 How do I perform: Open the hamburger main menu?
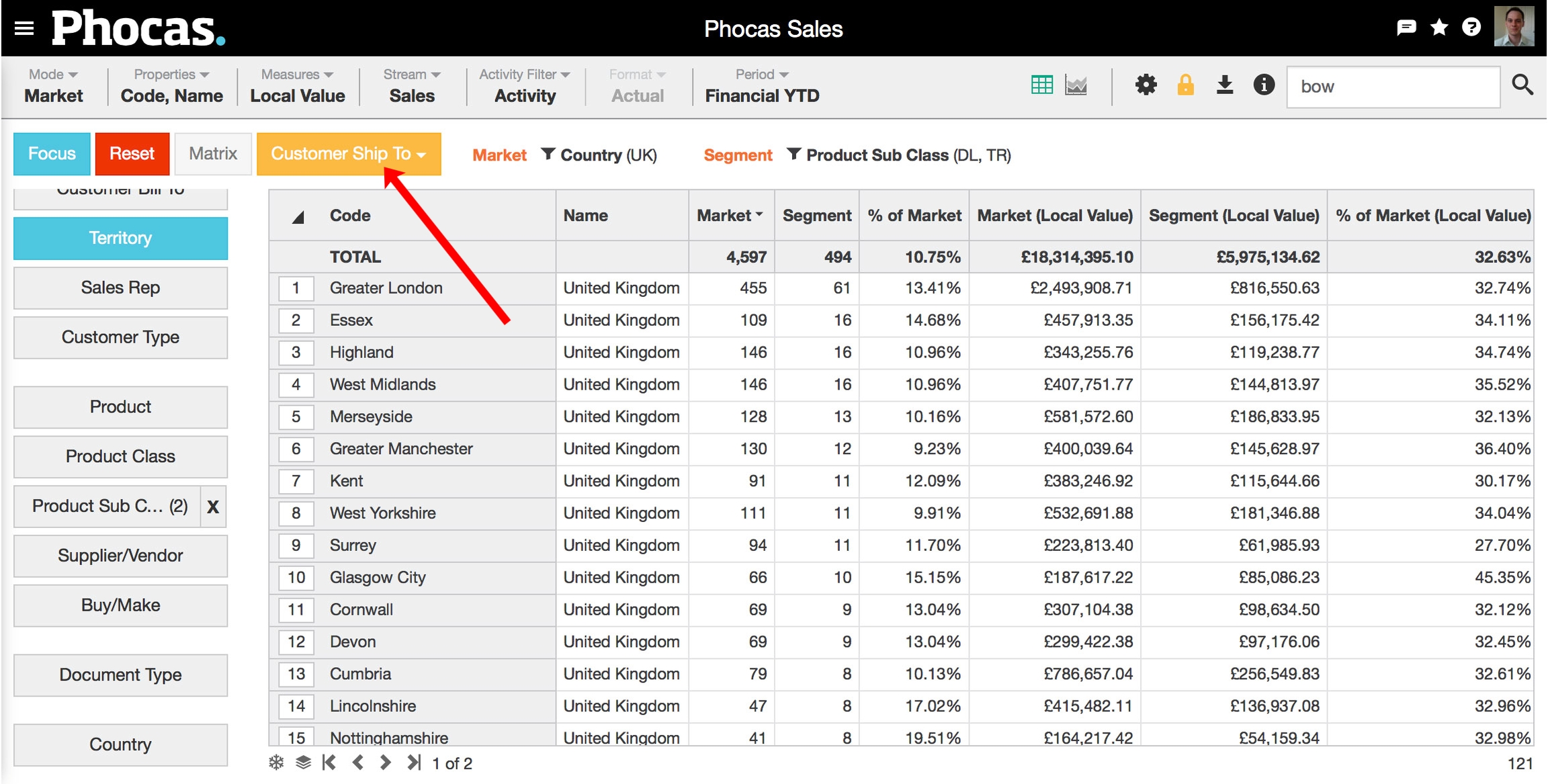coord(24,28)
